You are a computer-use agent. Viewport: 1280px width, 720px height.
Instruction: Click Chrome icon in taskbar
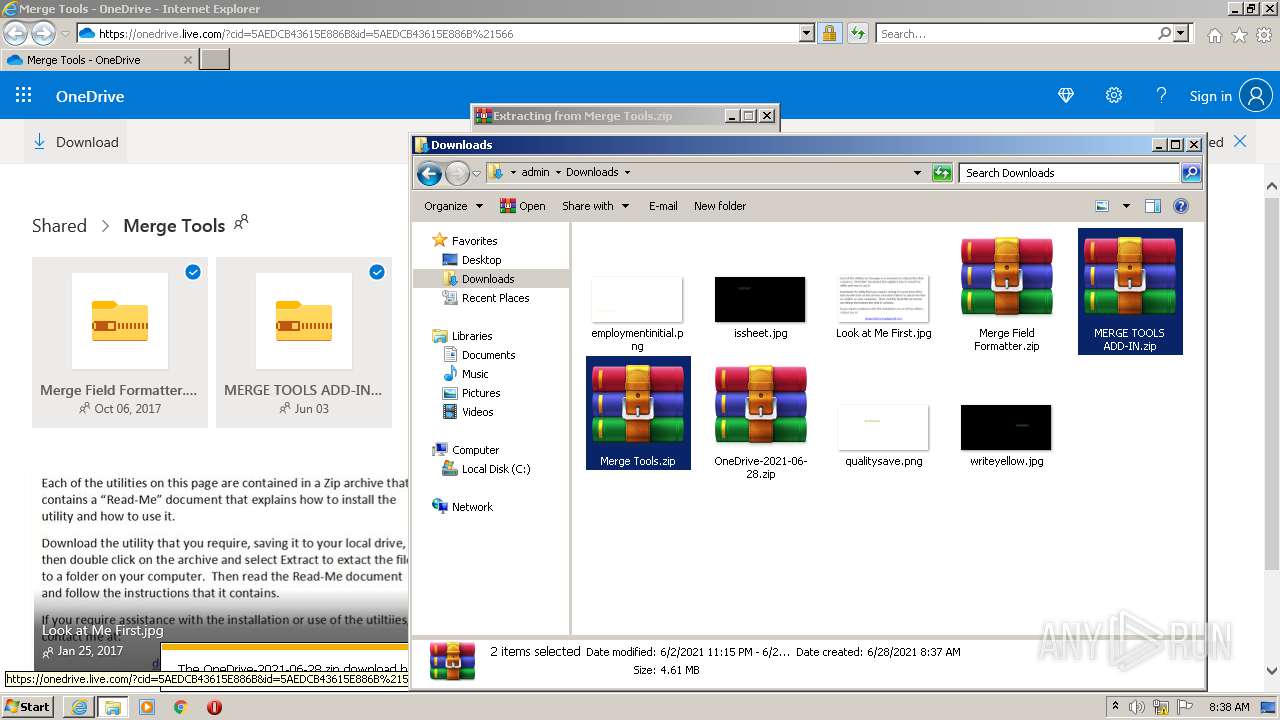[x=180, y=707]
